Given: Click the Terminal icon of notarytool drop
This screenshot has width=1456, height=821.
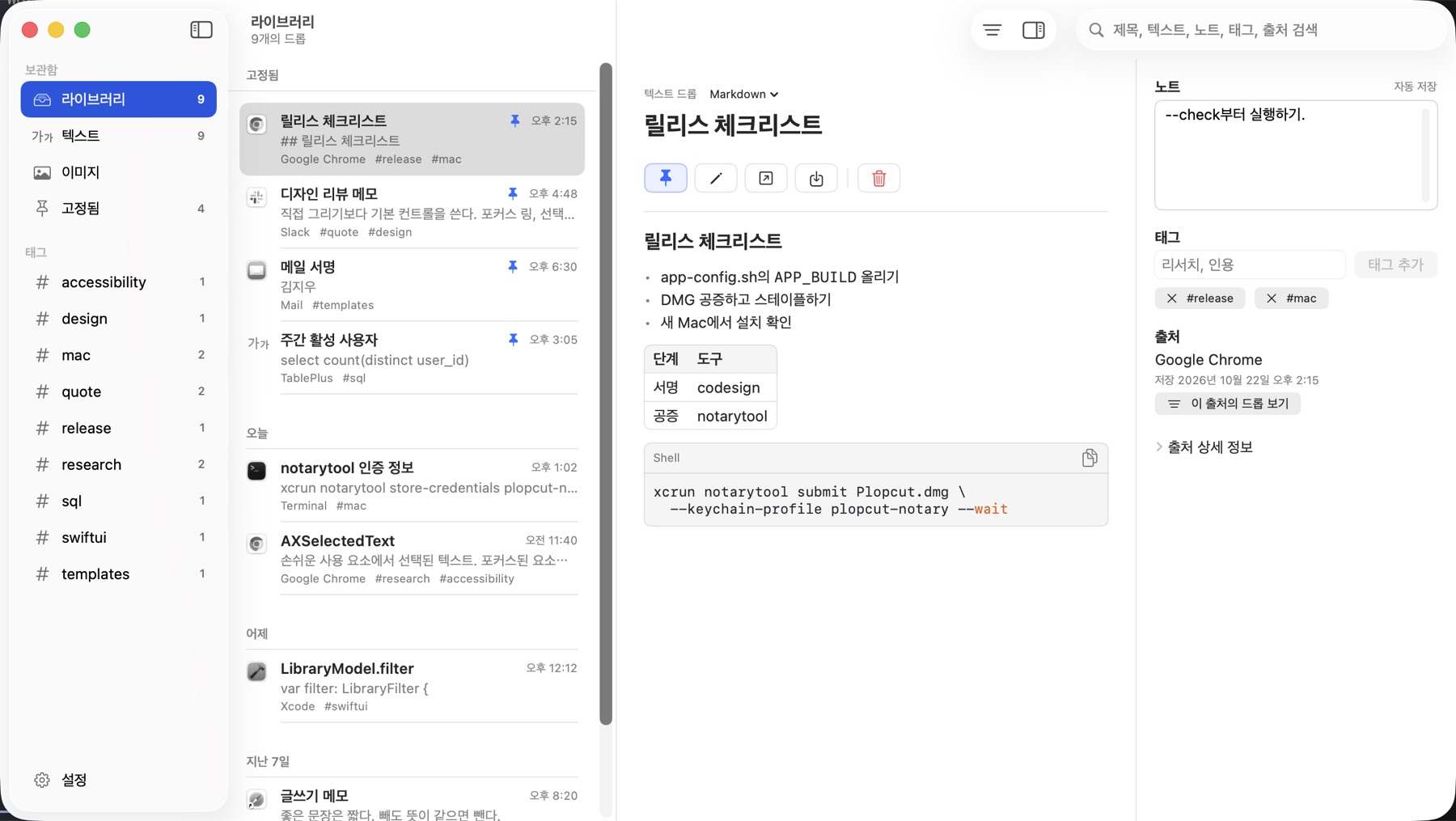Looking at the screenshot, I should 256,471.
